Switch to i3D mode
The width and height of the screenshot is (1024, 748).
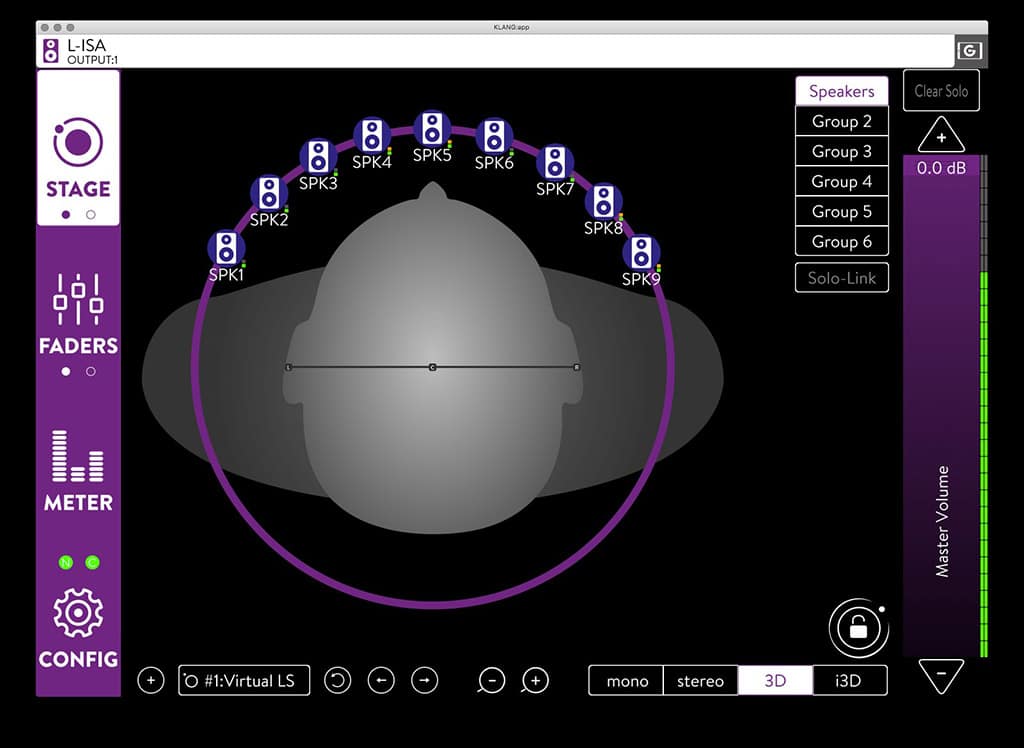(849, 681)
